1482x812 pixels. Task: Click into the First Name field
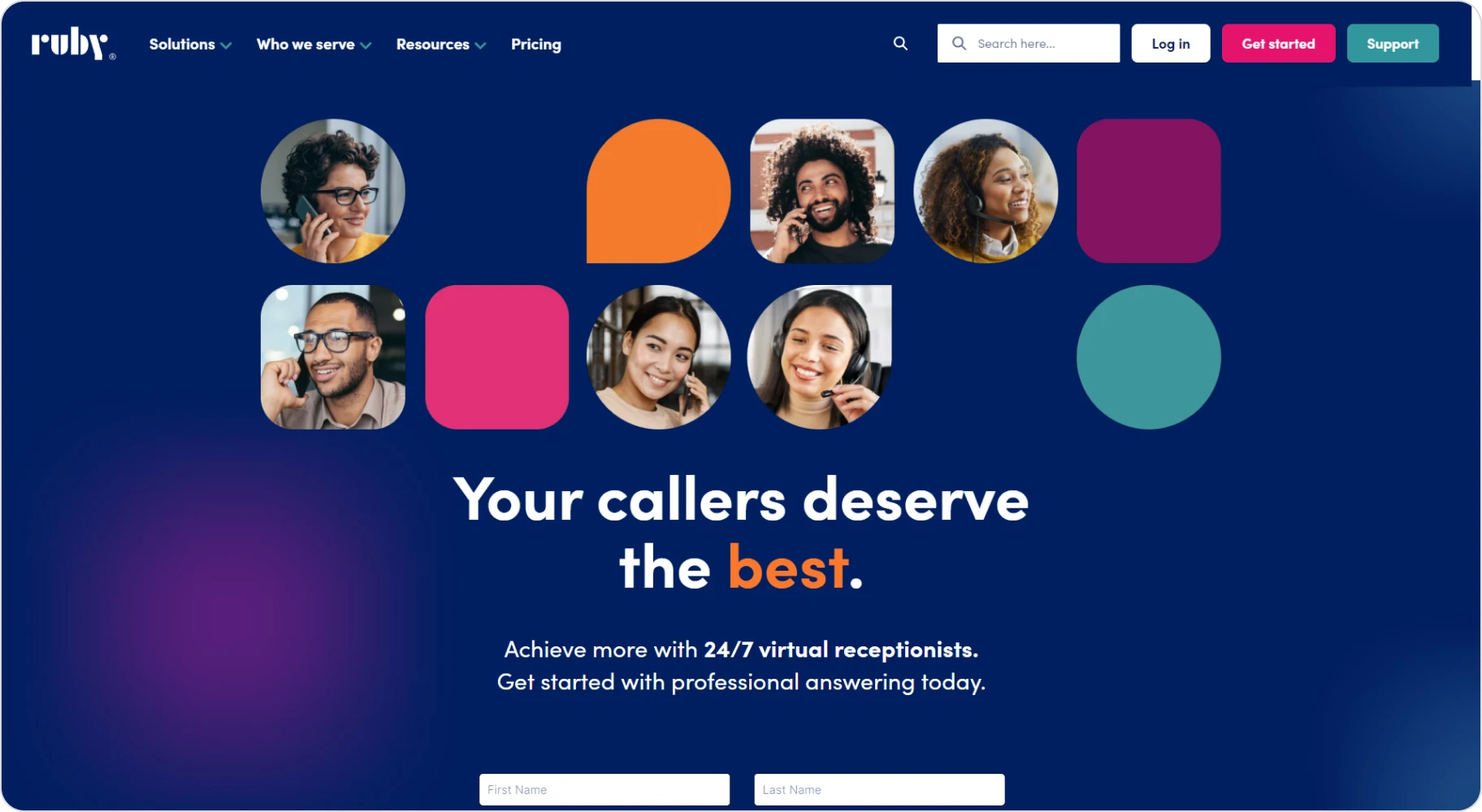(604, 789)
